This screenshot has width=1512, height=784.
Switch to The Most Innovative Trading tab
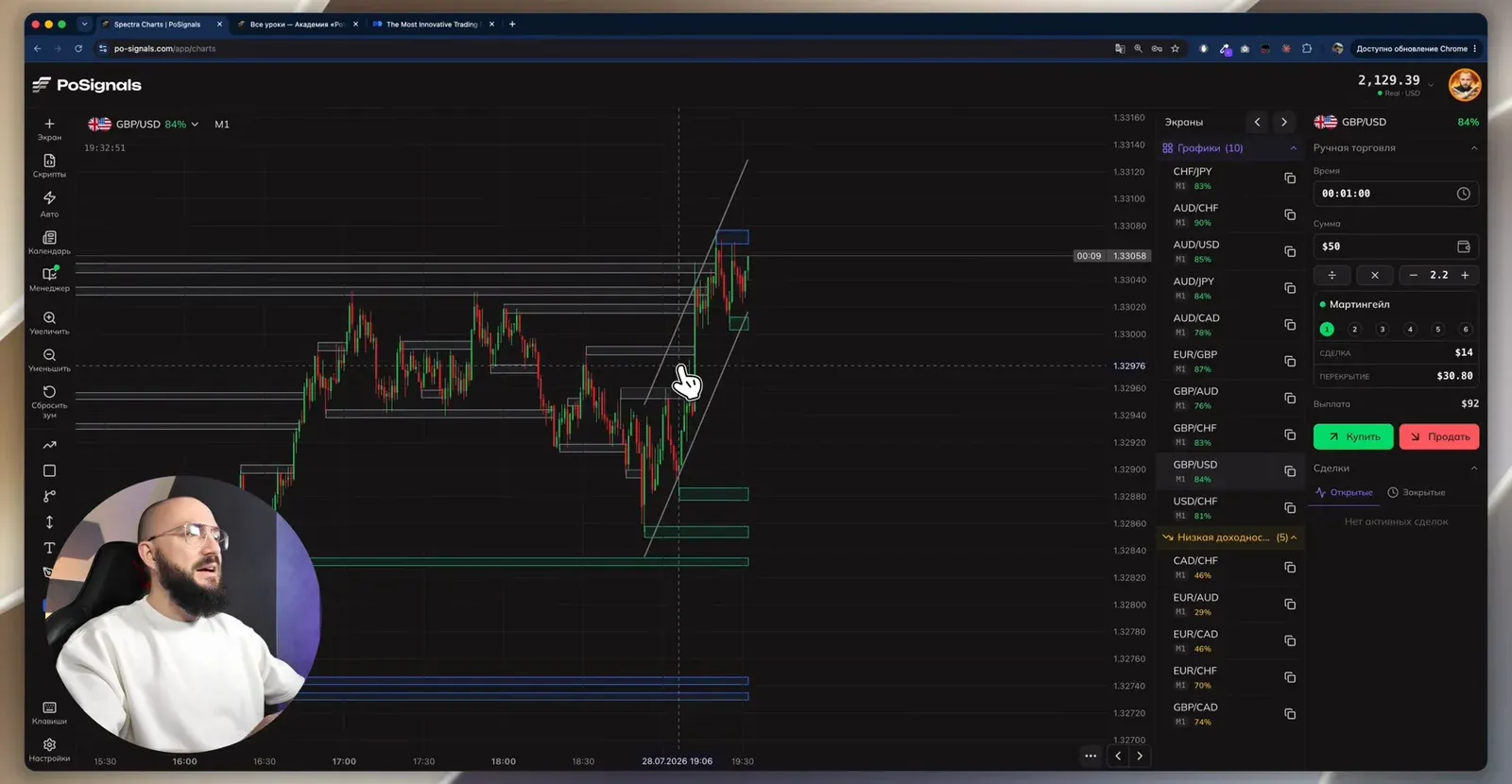tap(433, 25)
